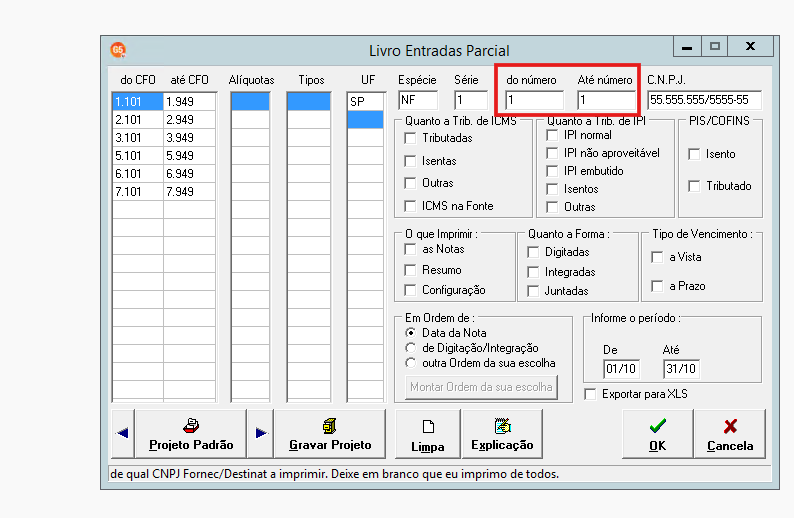
Task: Select até CFO cell 6.949
Action: pos(189,174)
